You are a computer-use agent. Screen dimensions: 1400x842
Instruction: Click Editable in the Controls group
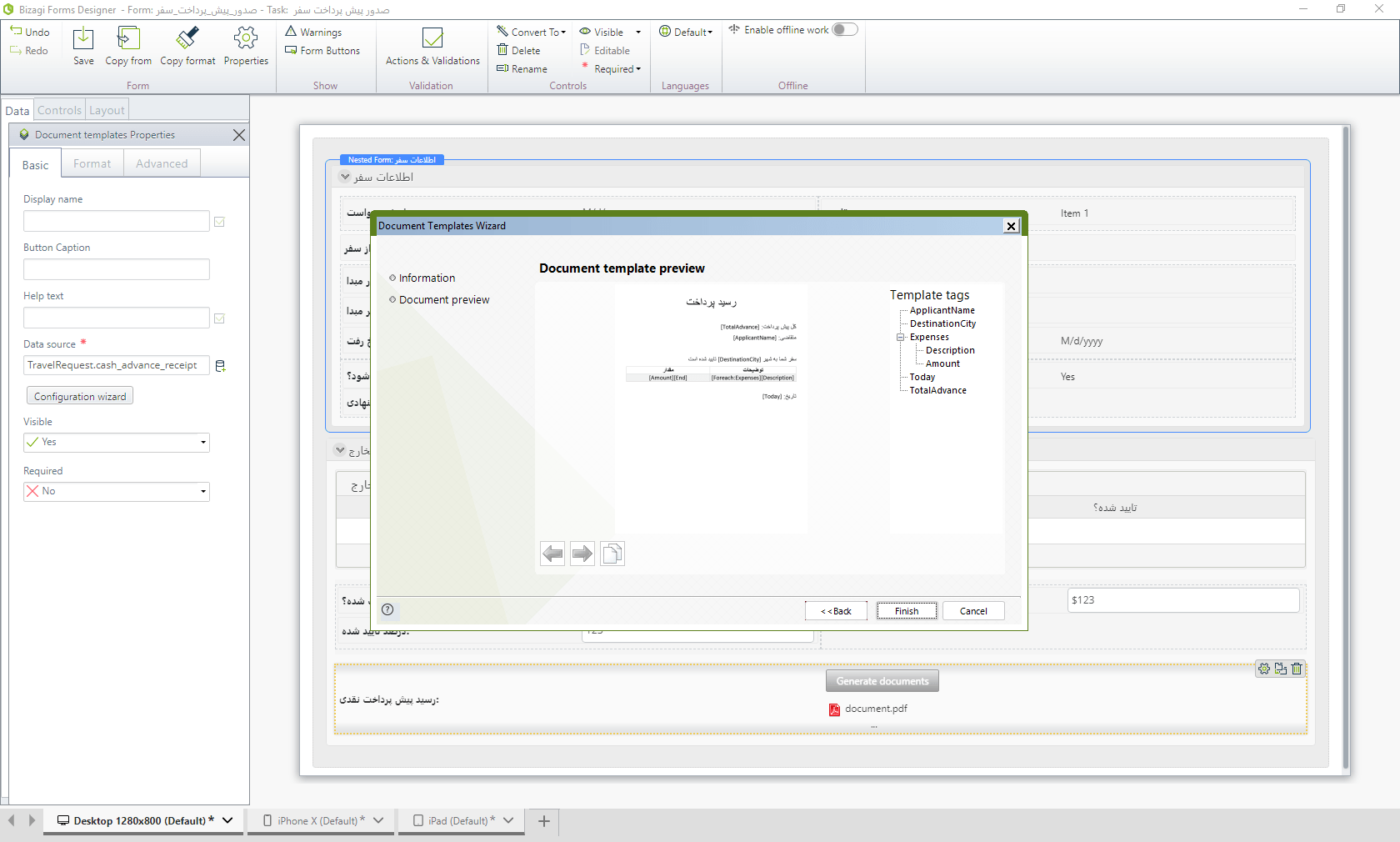[x=605, y=50]
